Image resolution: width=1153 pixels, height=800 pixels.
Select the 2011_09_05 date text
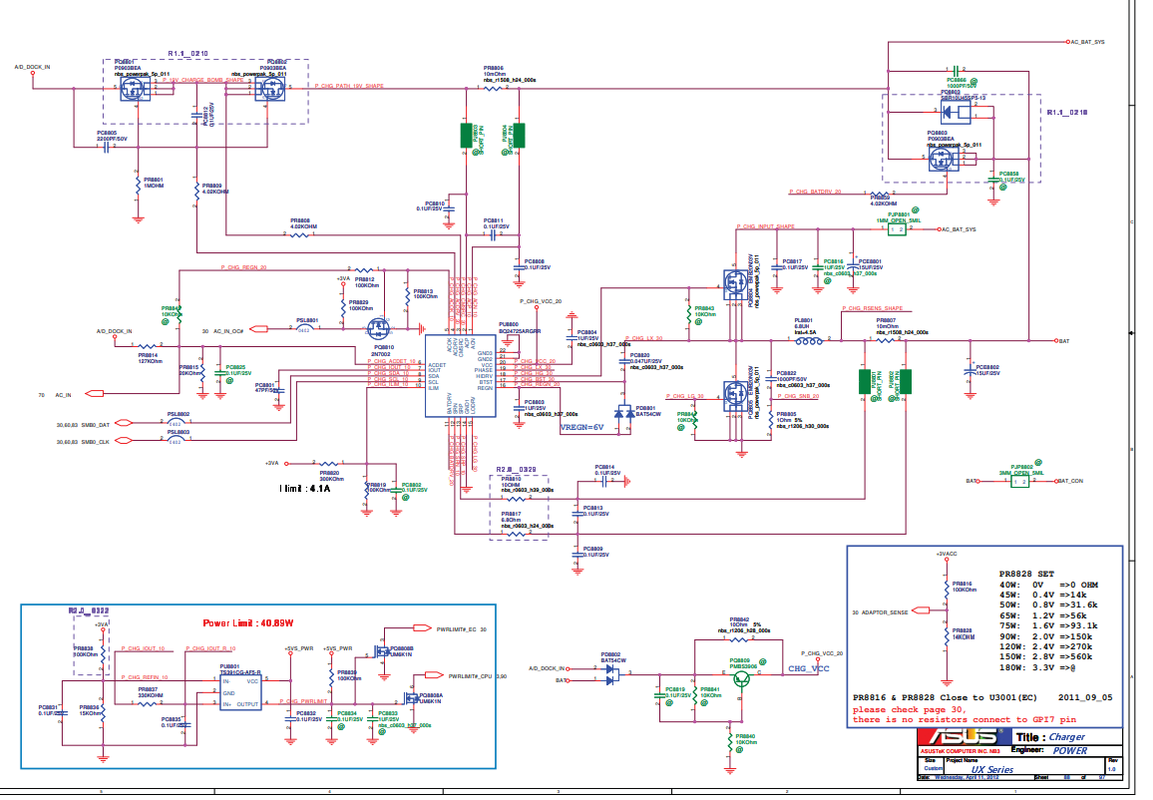[1085, 697]
